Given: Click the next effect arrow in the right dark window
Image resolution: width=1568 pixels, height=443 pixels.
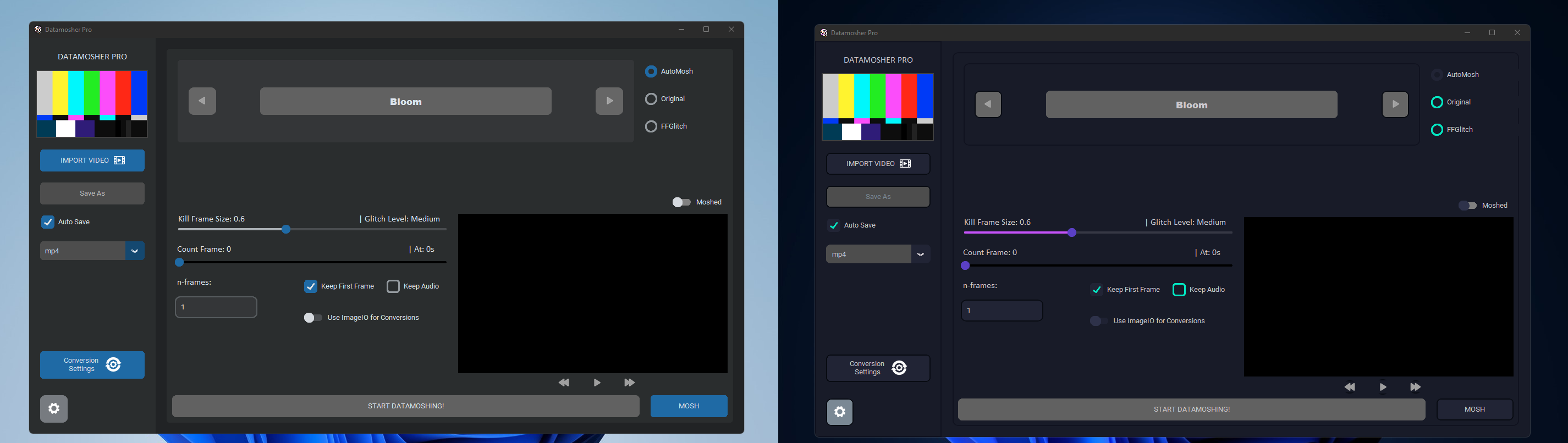Looking at the screenshot, I should pyautogui.click(x=1395, y=104).
